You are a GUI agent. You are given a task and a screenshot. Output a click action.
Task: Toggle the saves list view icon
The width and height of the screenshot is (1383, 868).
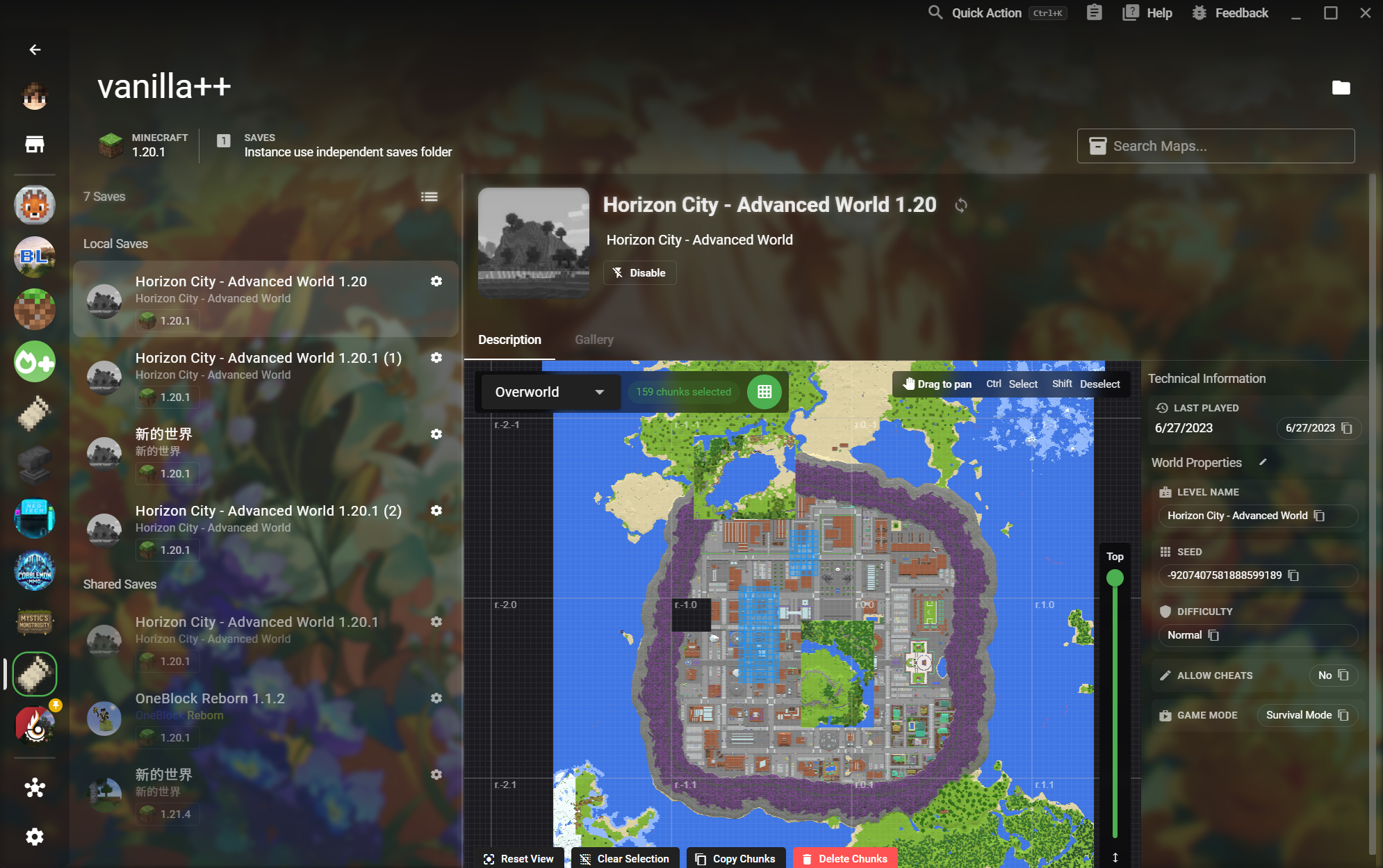coord(429,197)
